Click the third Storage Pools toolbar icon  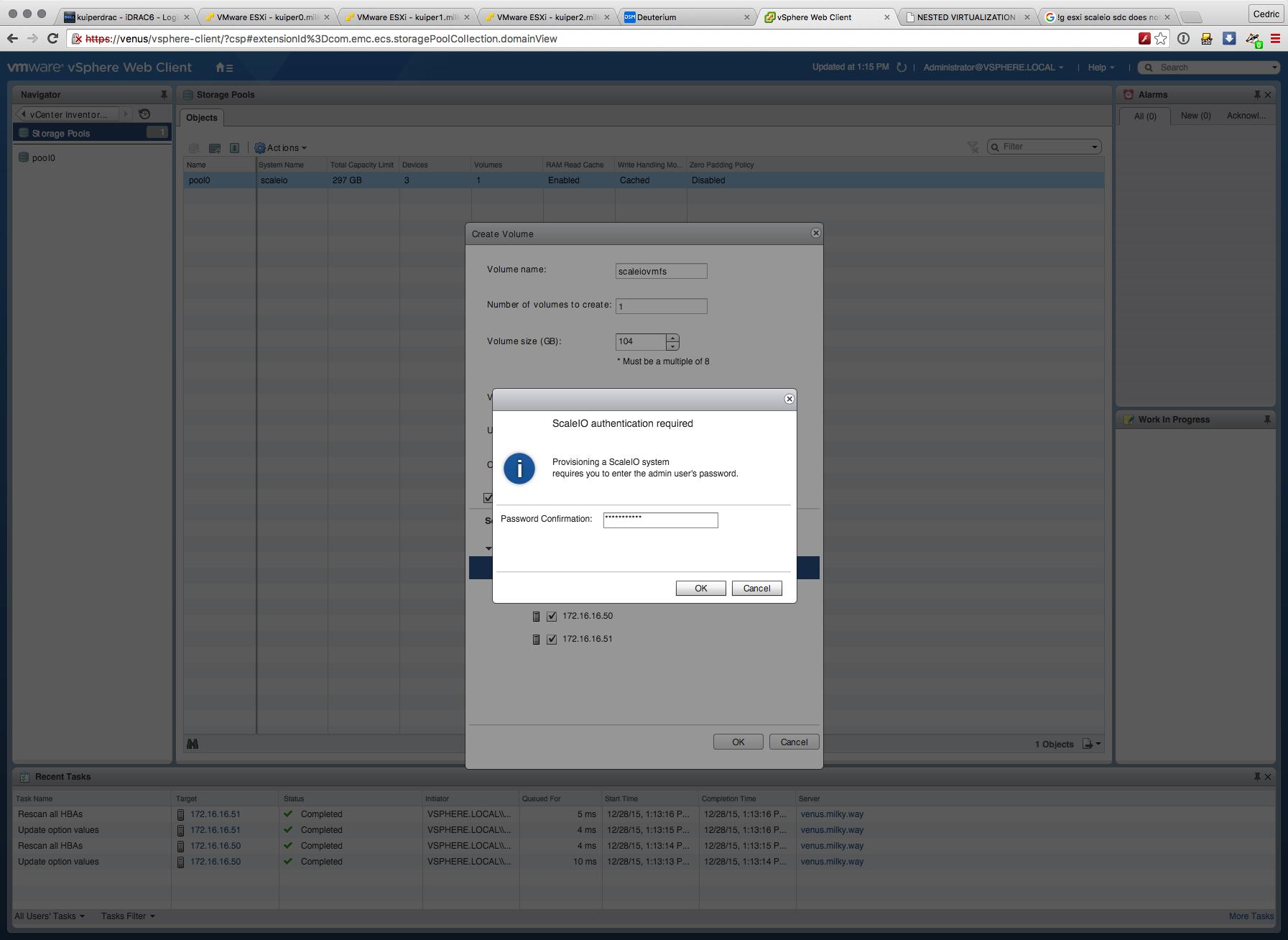tap(234, 148)
